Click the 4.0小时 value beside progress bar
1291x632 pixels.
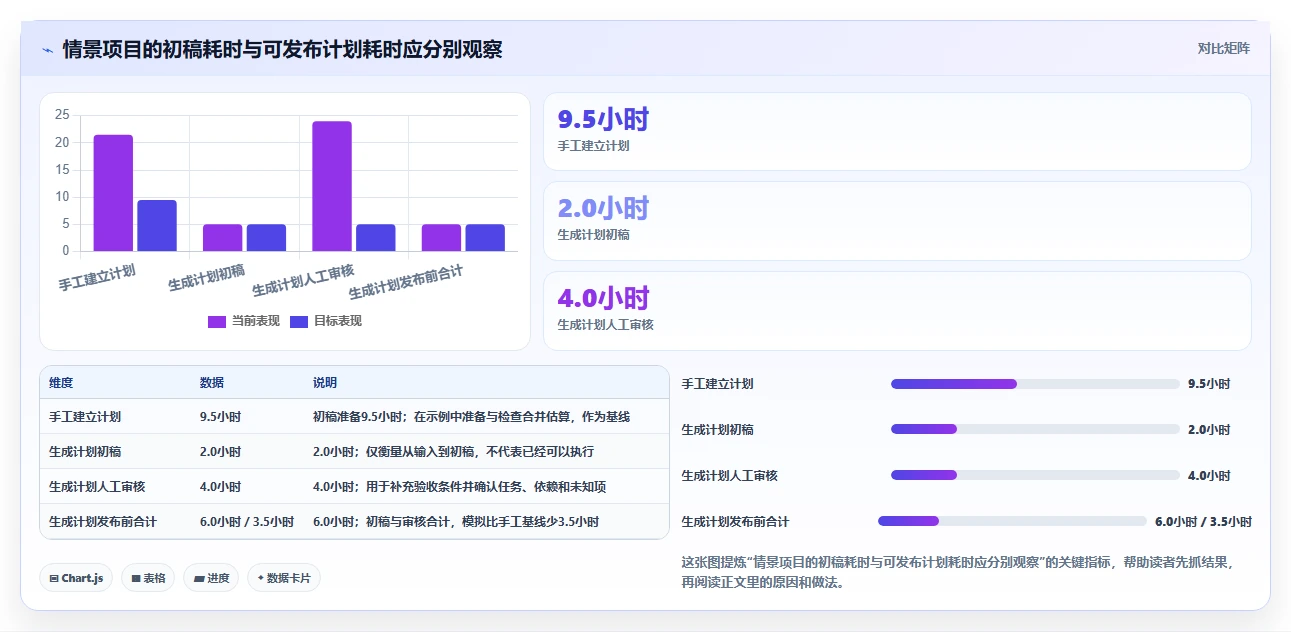[1209, 476]
